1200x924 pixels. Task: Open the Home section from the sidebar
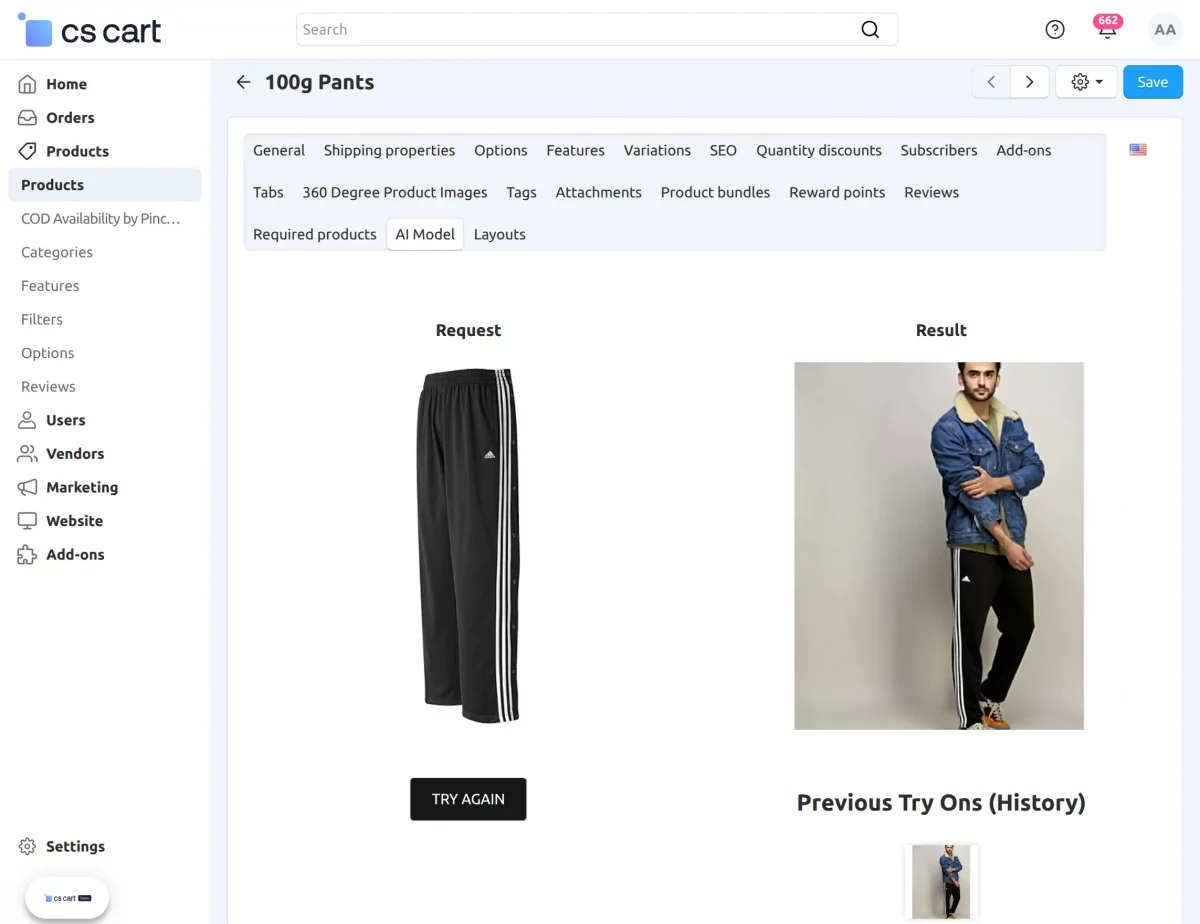(x=29, y=84)
